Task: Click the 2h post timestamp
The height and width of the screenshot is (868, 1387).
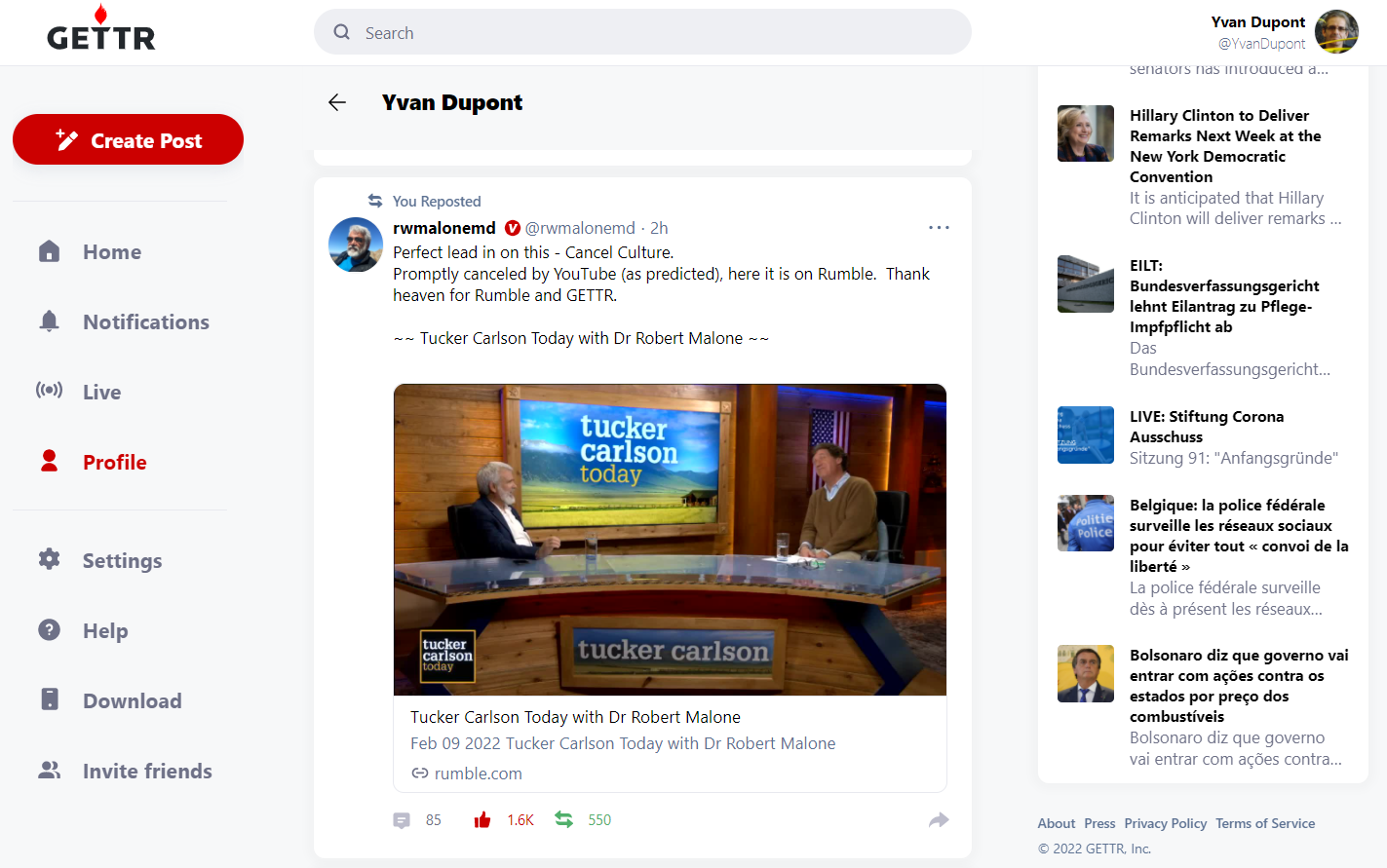Action: 659,228
